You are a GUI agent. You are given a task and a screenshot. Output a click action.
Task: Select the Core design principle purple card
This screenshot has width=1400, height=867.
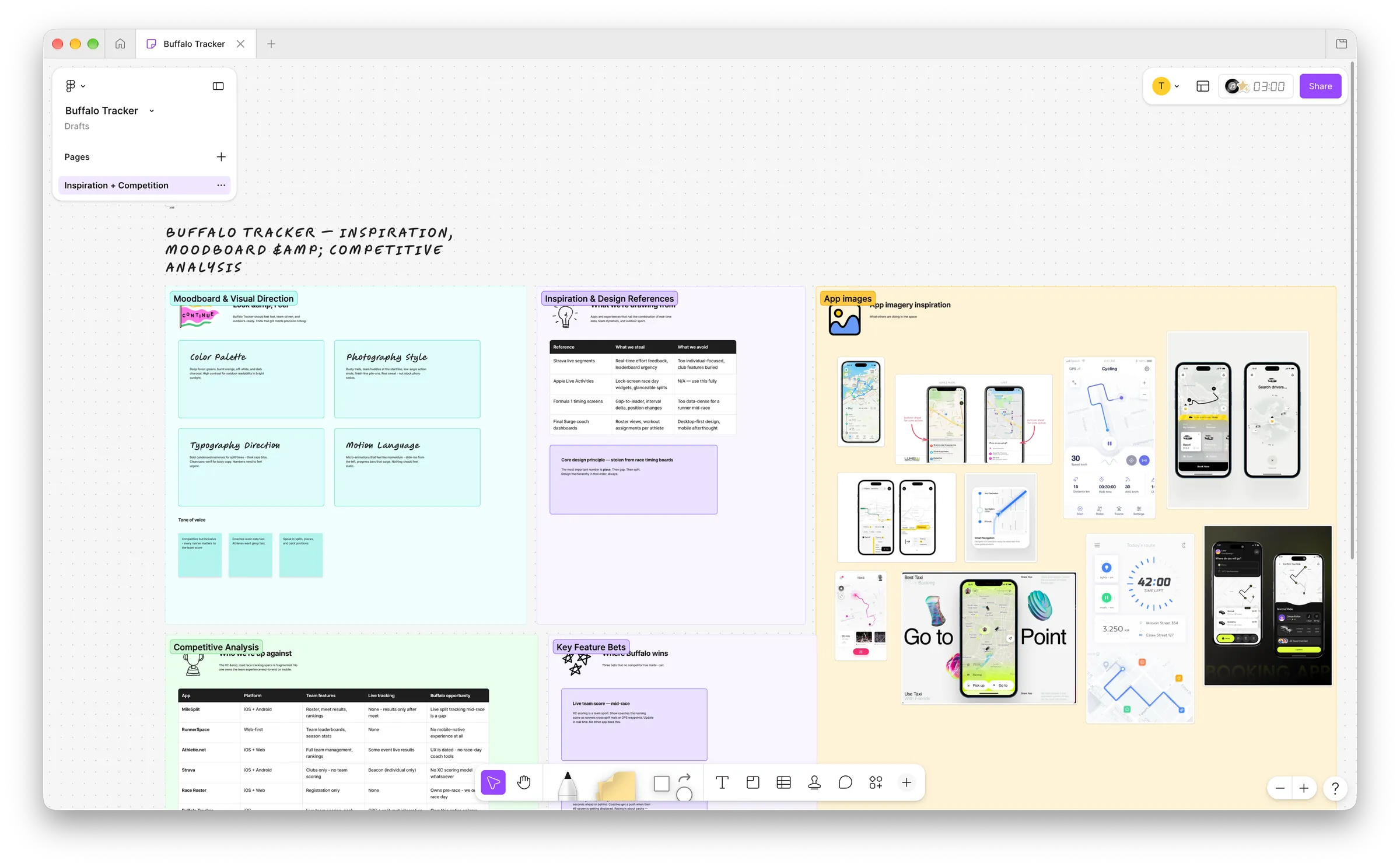coord(633,480)
